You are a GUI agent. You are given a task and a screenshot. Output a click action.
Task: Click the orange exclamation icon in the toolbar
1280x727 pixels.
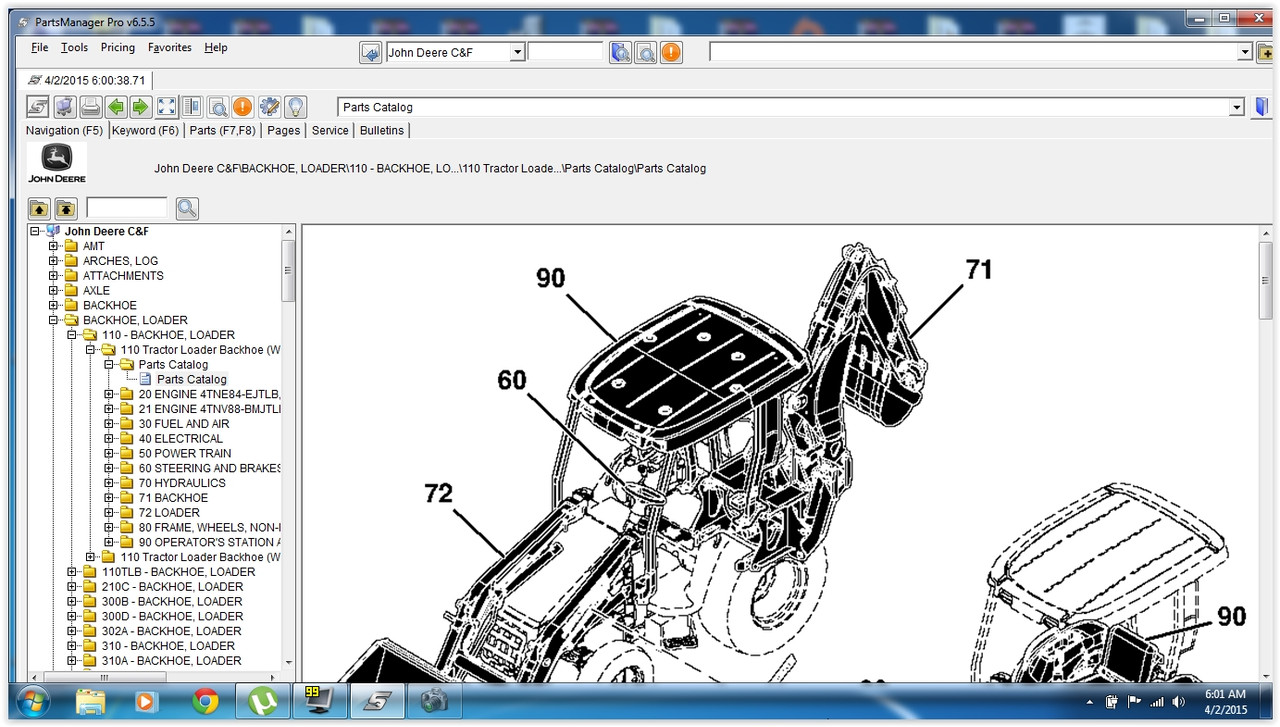pyautogui.click(x=242, y=107)
